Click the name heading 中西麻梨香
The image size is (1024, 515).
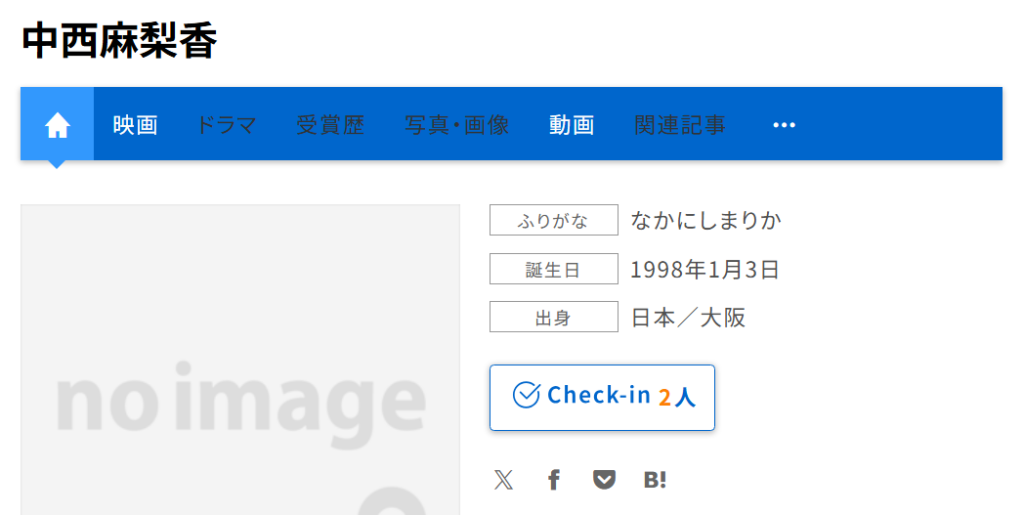119,41
